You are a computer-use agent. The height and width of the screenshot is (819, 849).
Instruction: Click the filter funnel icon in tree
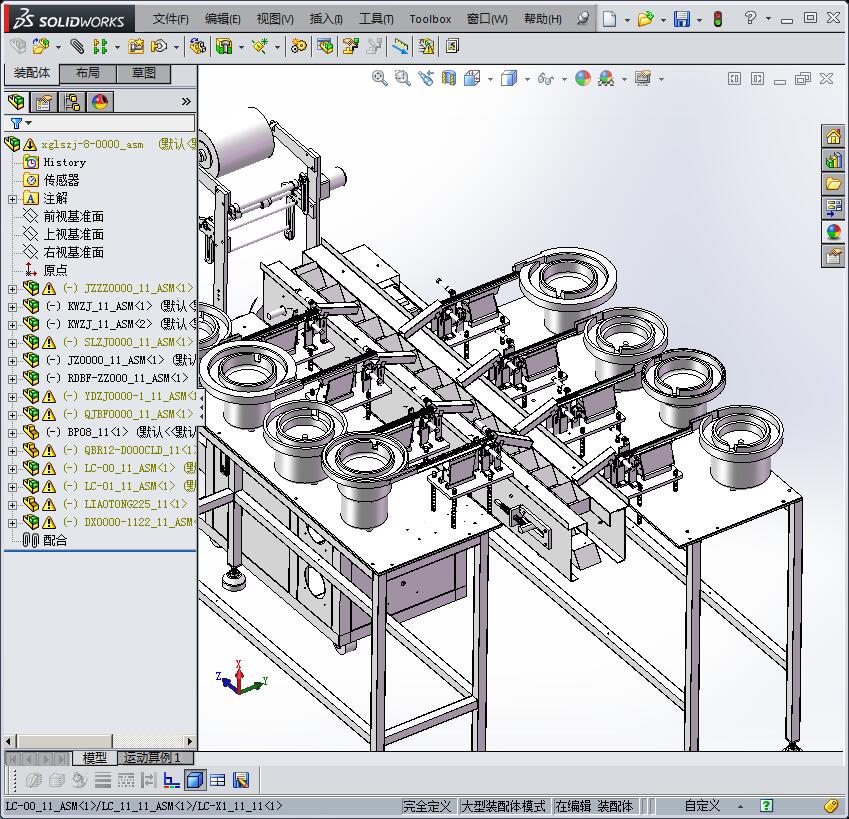(x=16, y=123)
